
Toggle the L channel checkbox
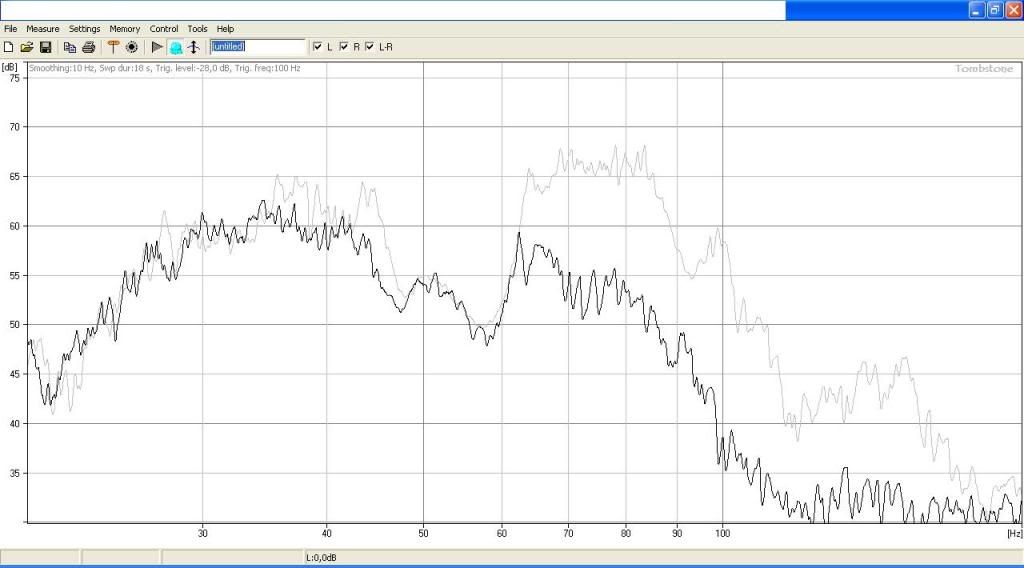coord(318,47)
